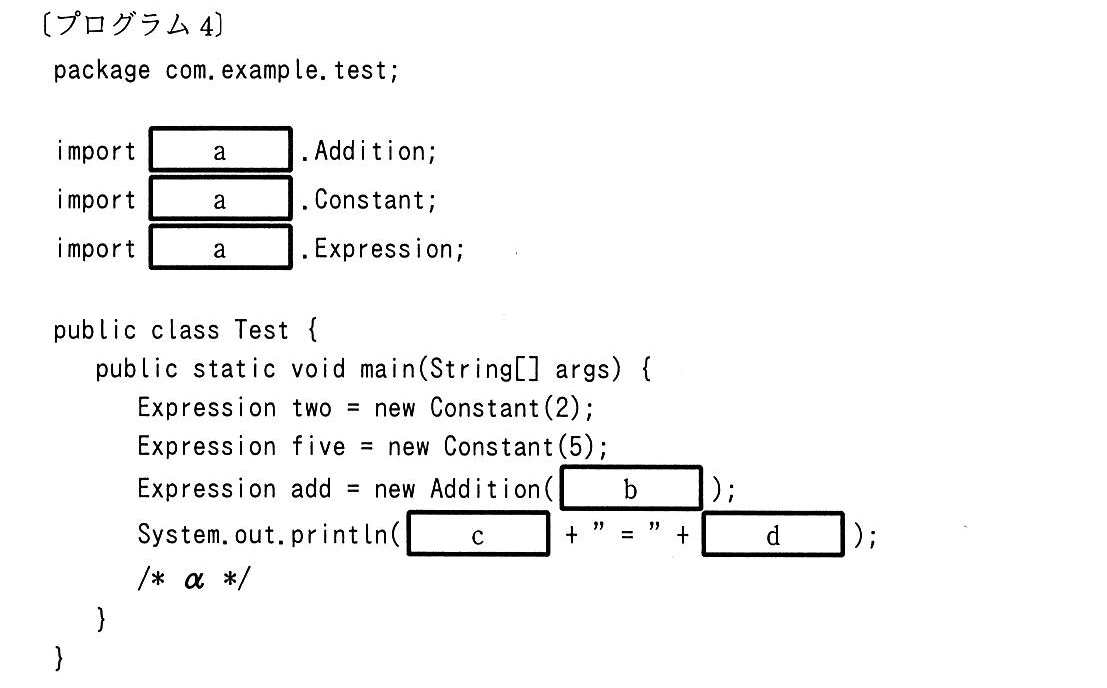Click the プログラム 4 heading

click(x=133, y=25)
